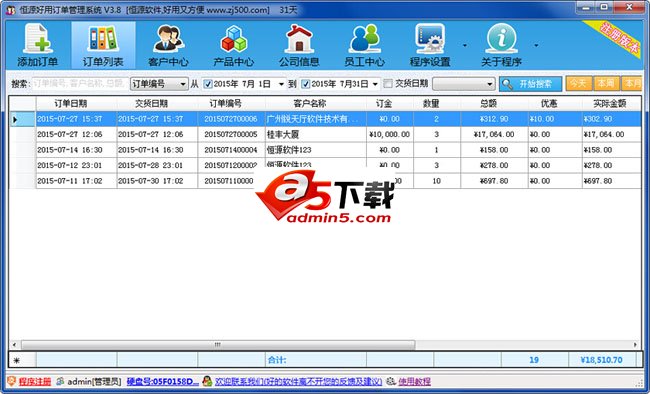This screenshot has height=394, width=650.
Task: Click customer cell 广州锐天厅软件技术有…
Action: pyautogui.click(x=315, y=119)
